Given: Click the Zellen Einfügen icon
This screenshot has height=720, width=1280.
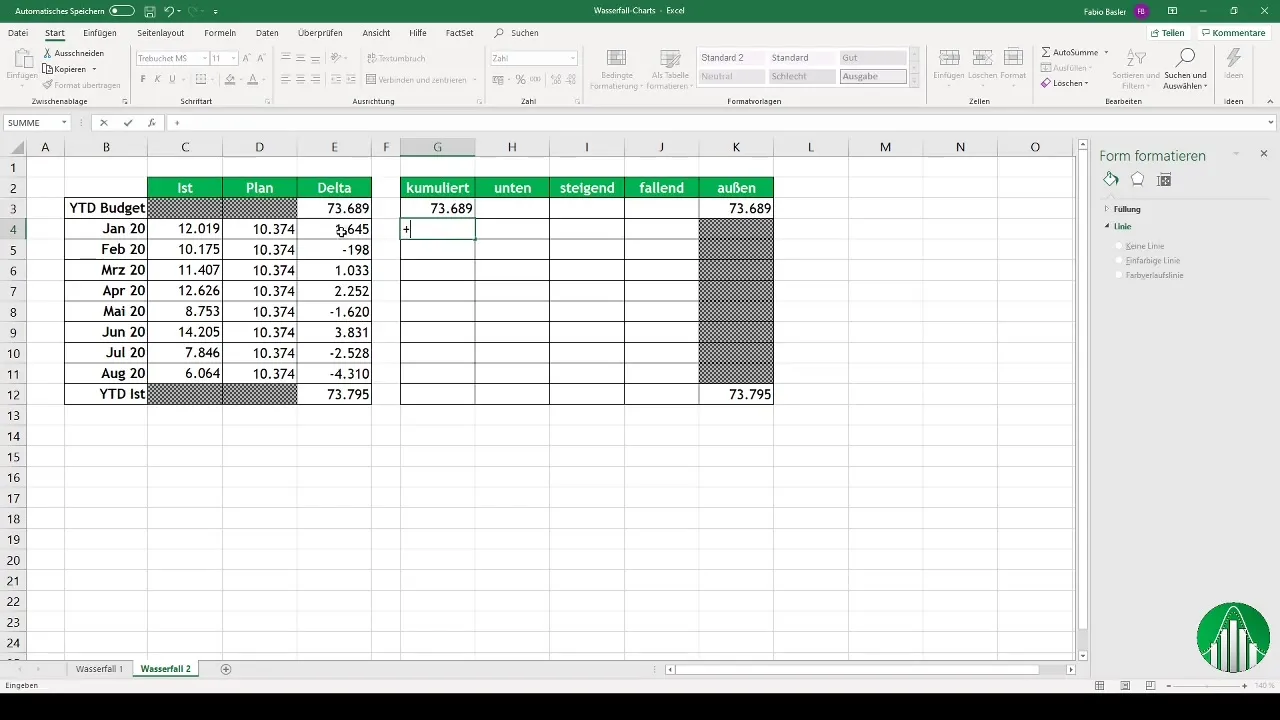Looking at the screenshot, I should (x=949, y=58).
